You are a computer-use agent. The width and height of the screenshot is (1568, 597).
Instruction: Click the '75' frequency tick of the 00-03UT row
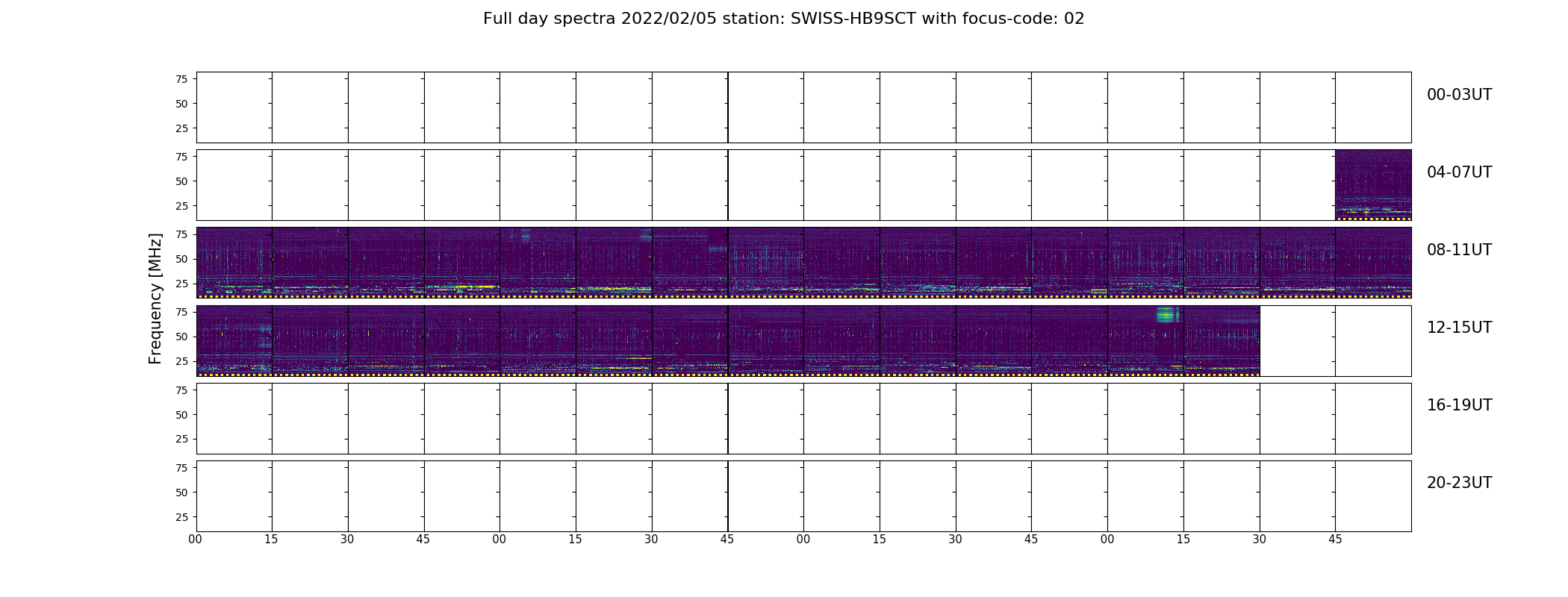(x=181, y=79)
